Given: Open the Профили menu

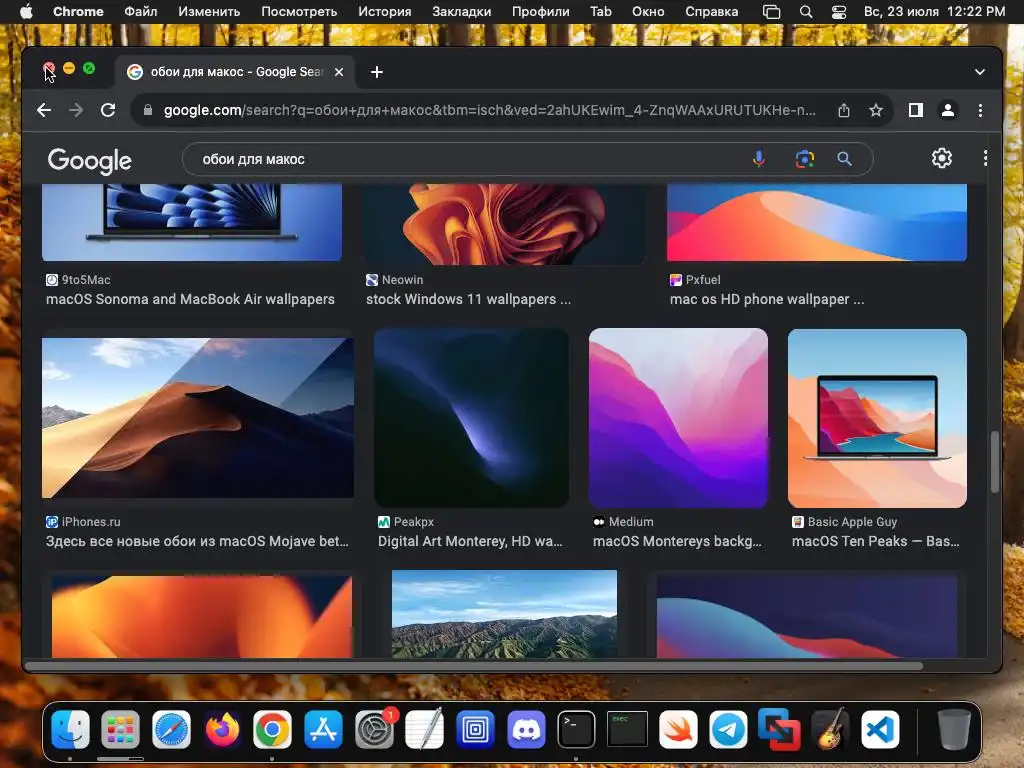Looking at the screenshot, I should [x=541, y=12].
